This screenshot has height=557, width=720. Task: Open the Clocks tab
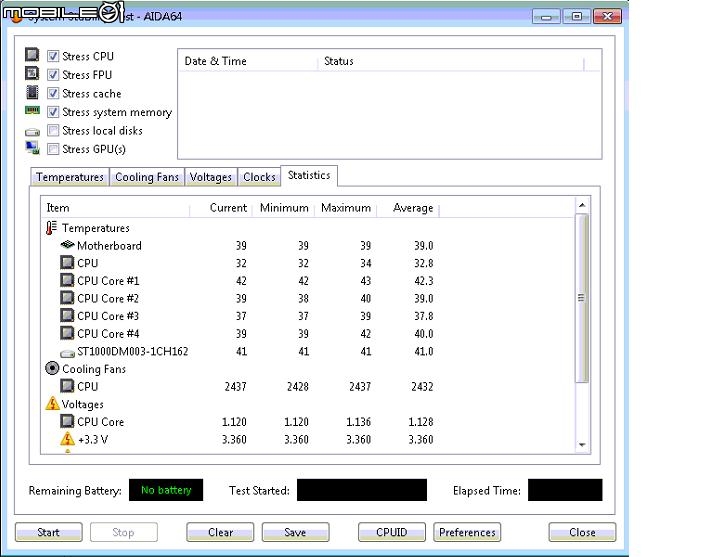coord(259,177)
